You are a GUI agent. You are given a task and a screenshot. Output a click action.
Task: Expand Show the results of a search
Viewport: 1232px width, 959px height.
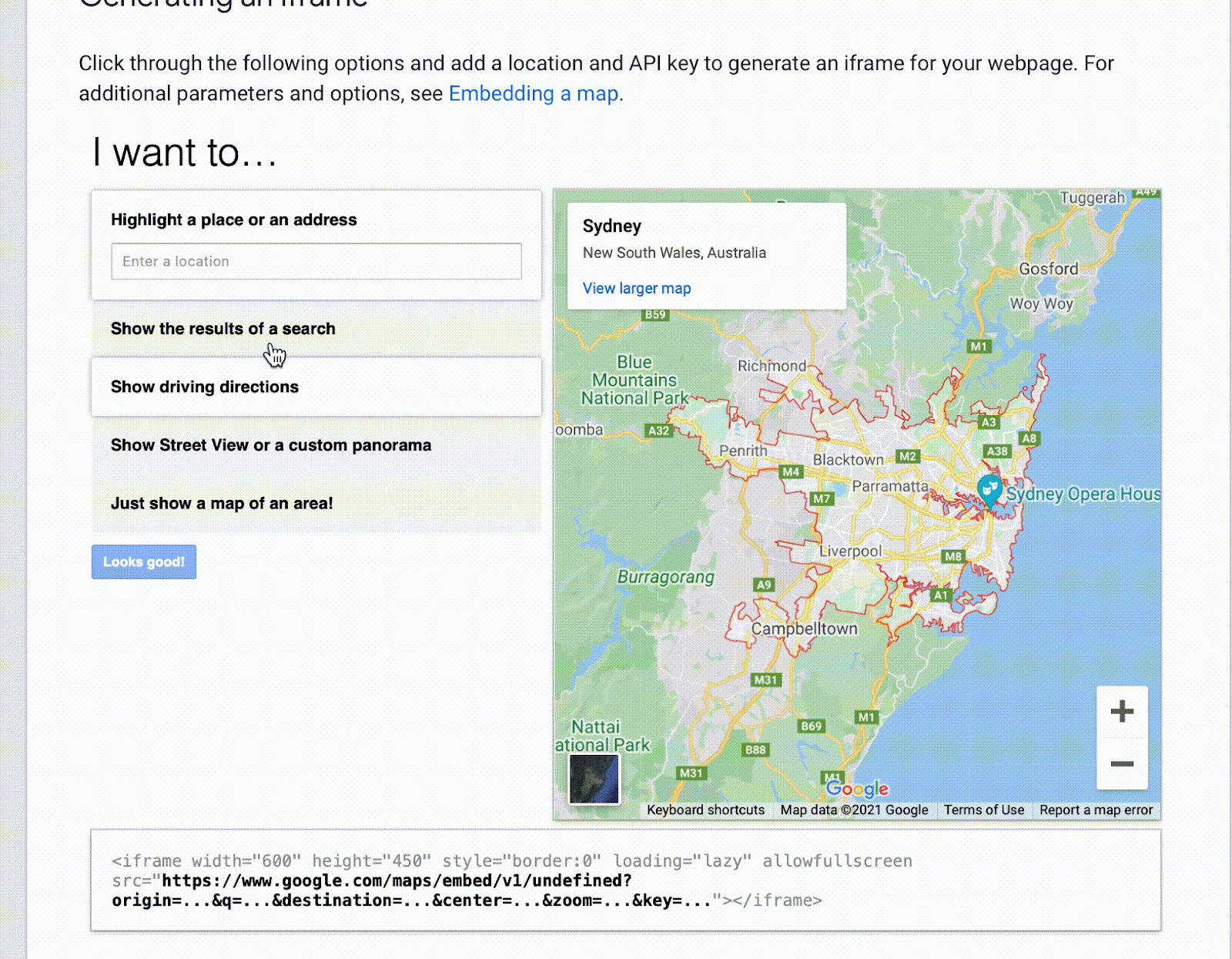click(x=223, y=329)
